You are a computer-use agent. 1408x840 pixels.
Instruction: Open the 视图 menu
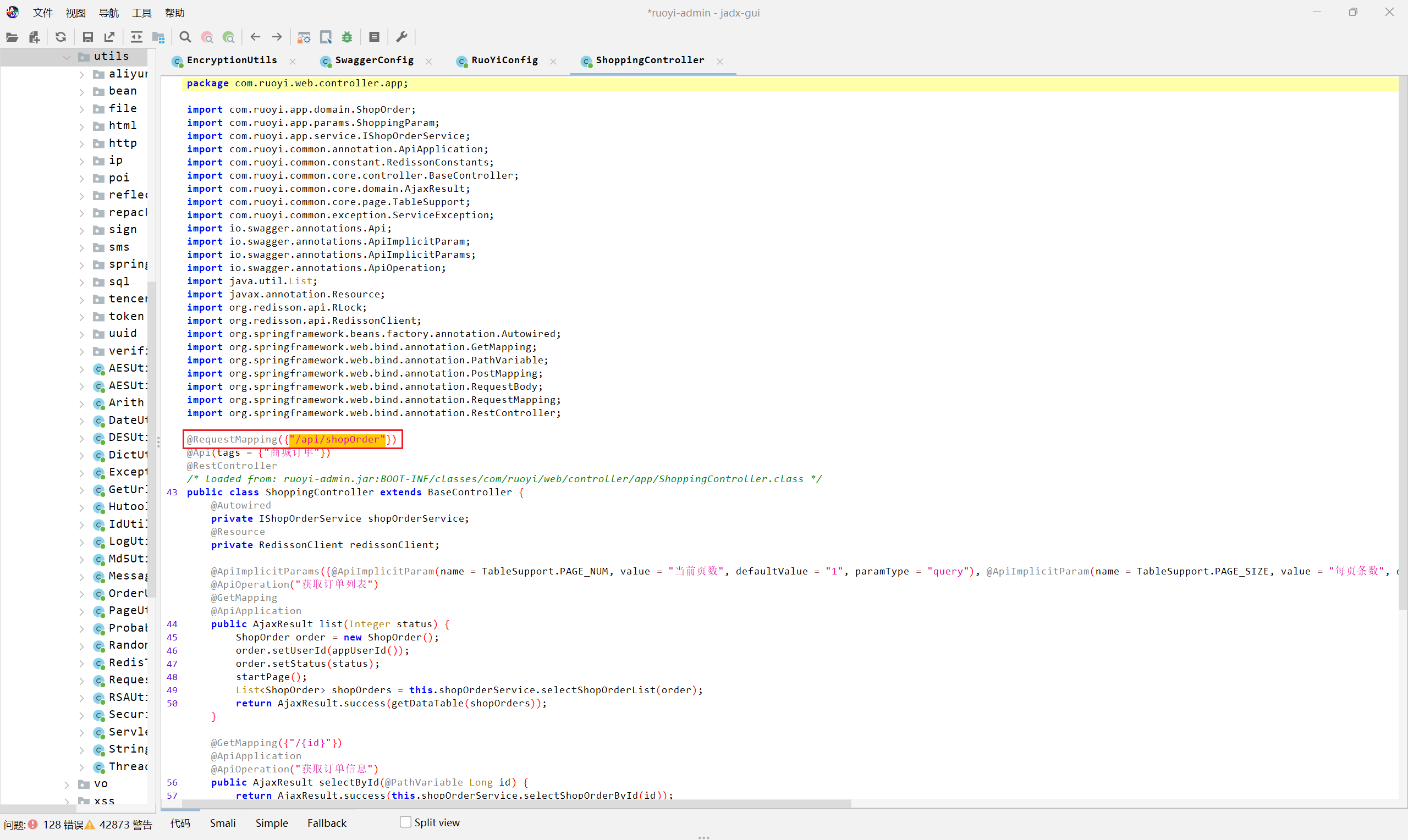tap(75, 13)
